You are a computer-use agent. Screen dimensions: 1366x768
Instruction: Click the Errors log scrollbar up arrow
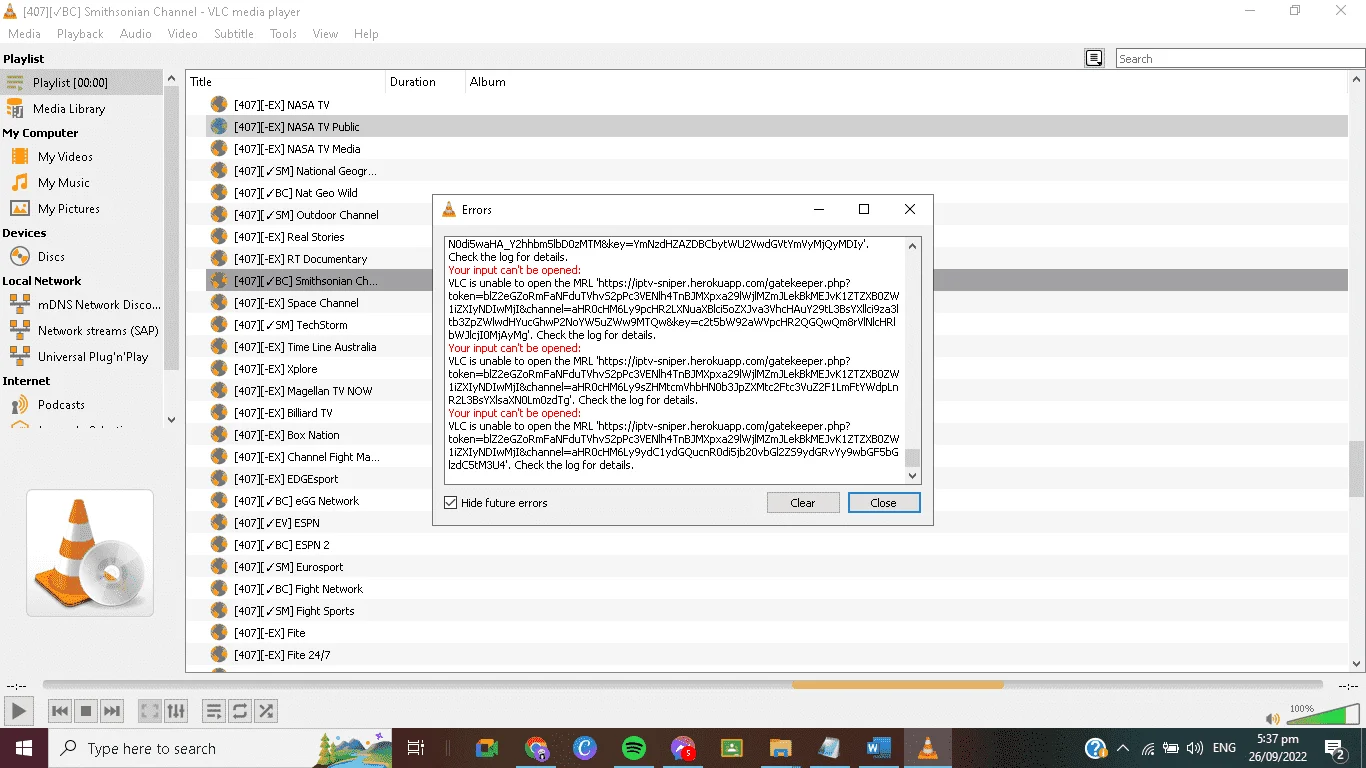[912, 246]
